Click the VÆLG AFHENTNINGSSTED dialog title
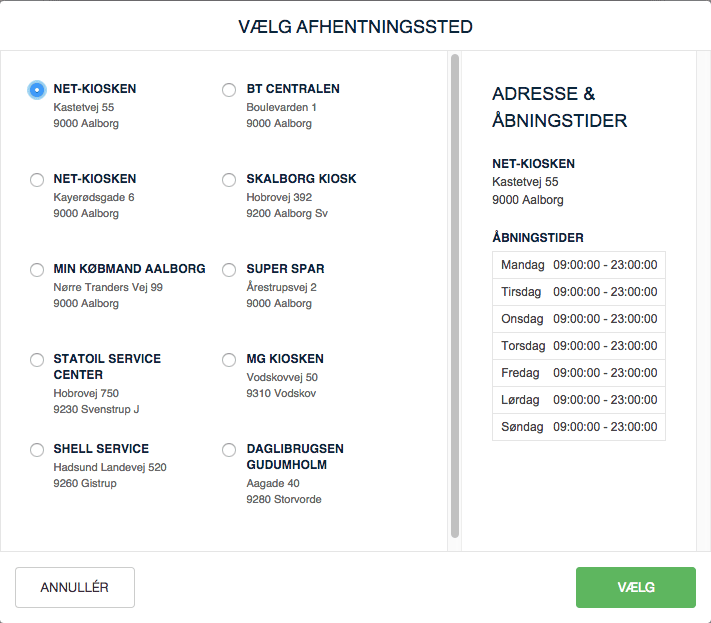 (355, 26)
